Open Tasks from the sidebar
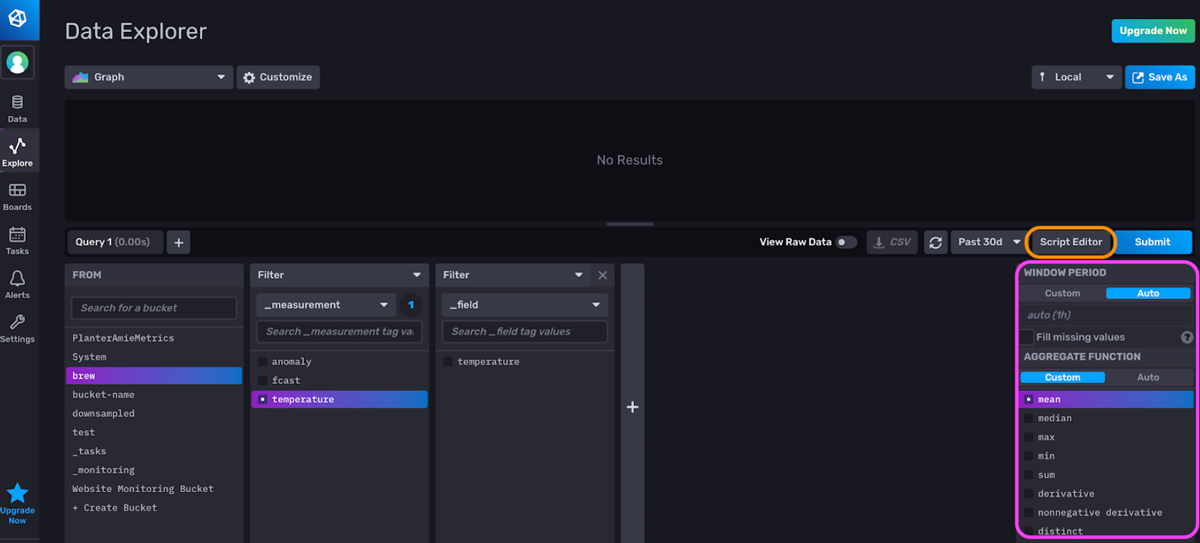The height and width of the screenshot is (543, 1200). click(x=17, y=240)
